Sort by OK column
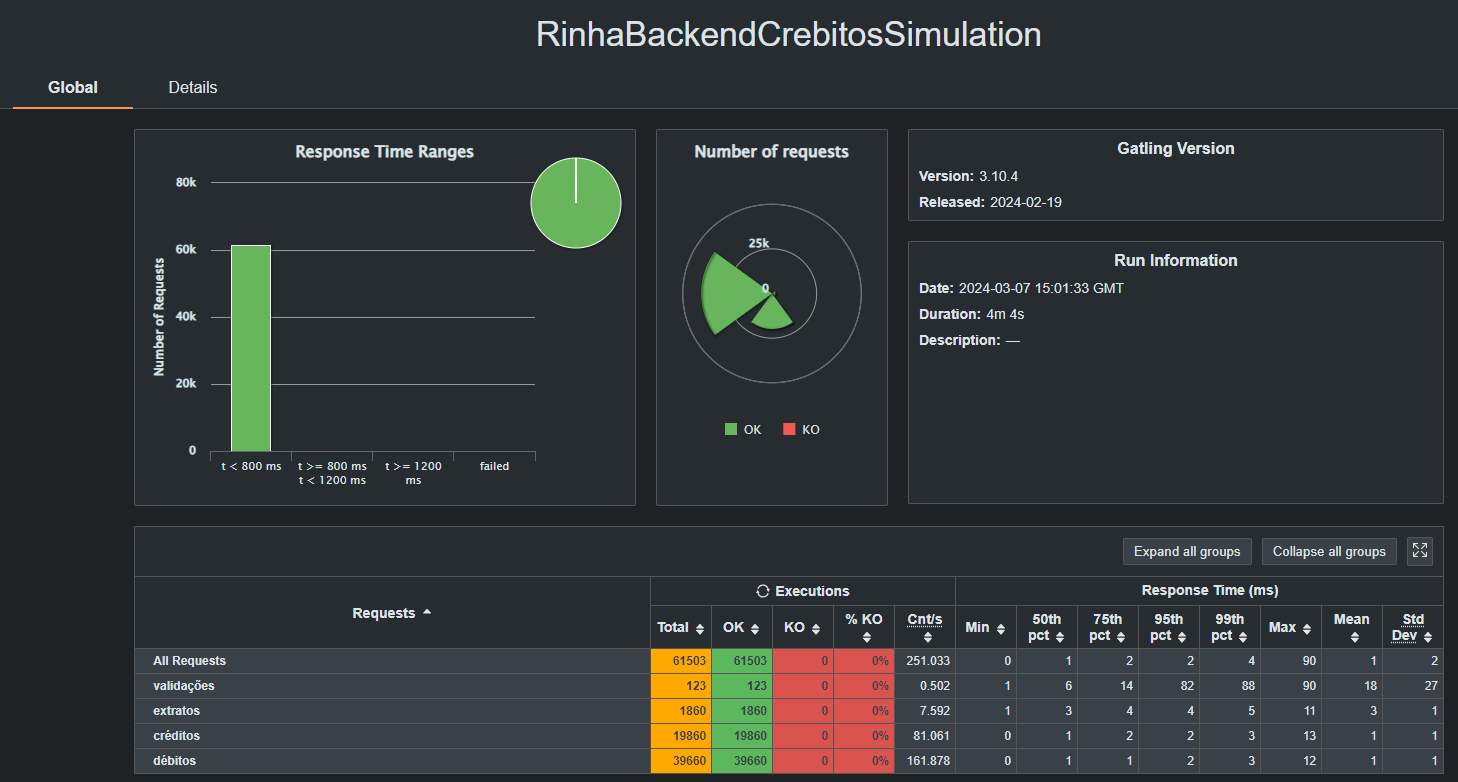 (741, 627)
